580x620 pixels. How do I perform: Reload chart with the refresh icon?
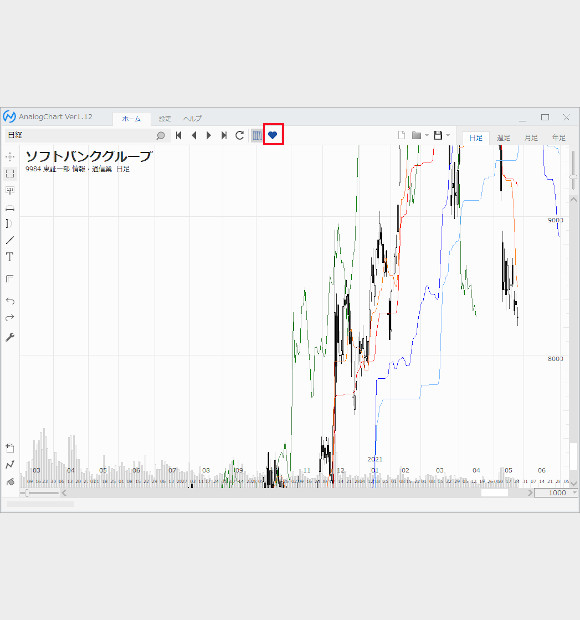tap(240, 135)
